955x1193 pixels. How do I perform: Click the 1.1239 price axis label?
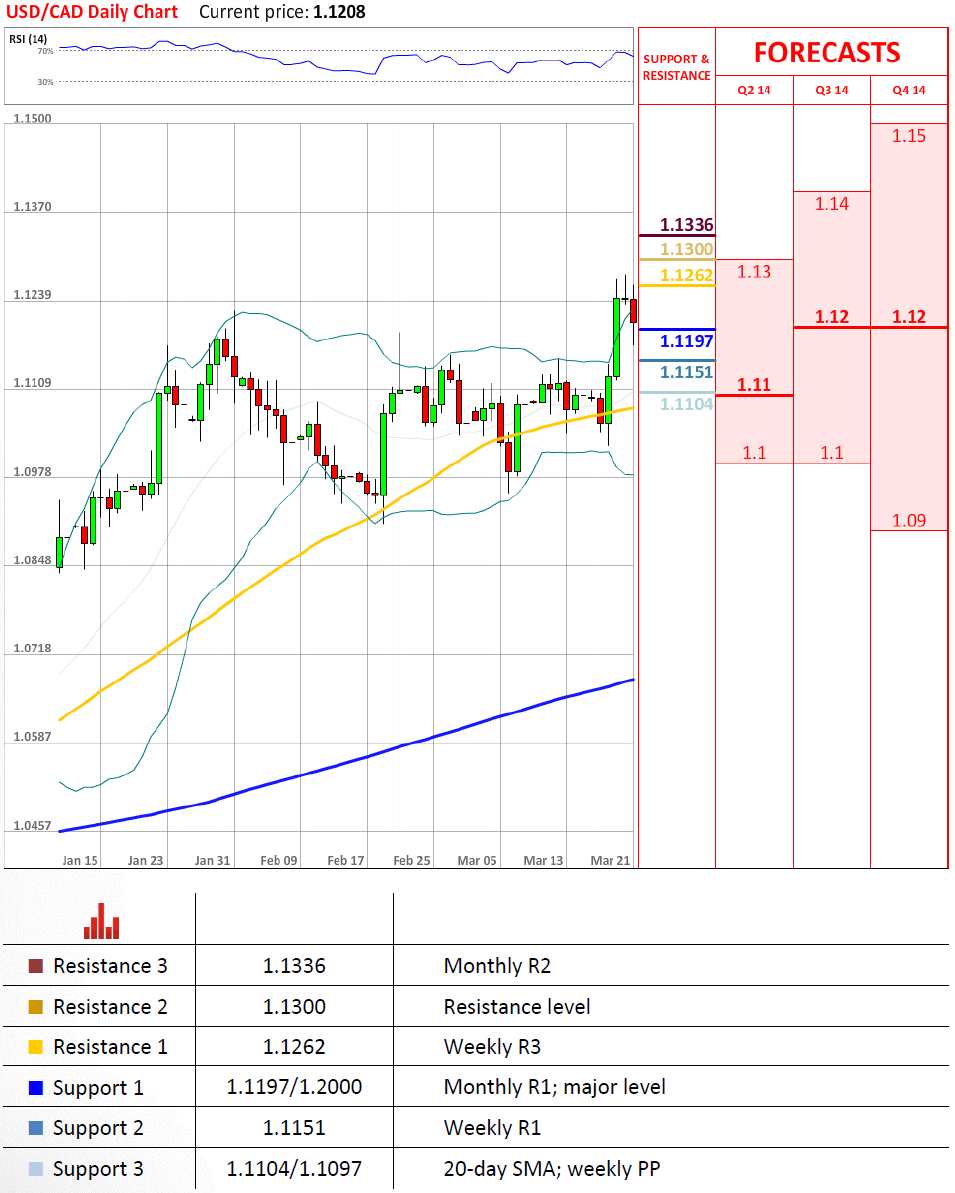tap(33, 295)
